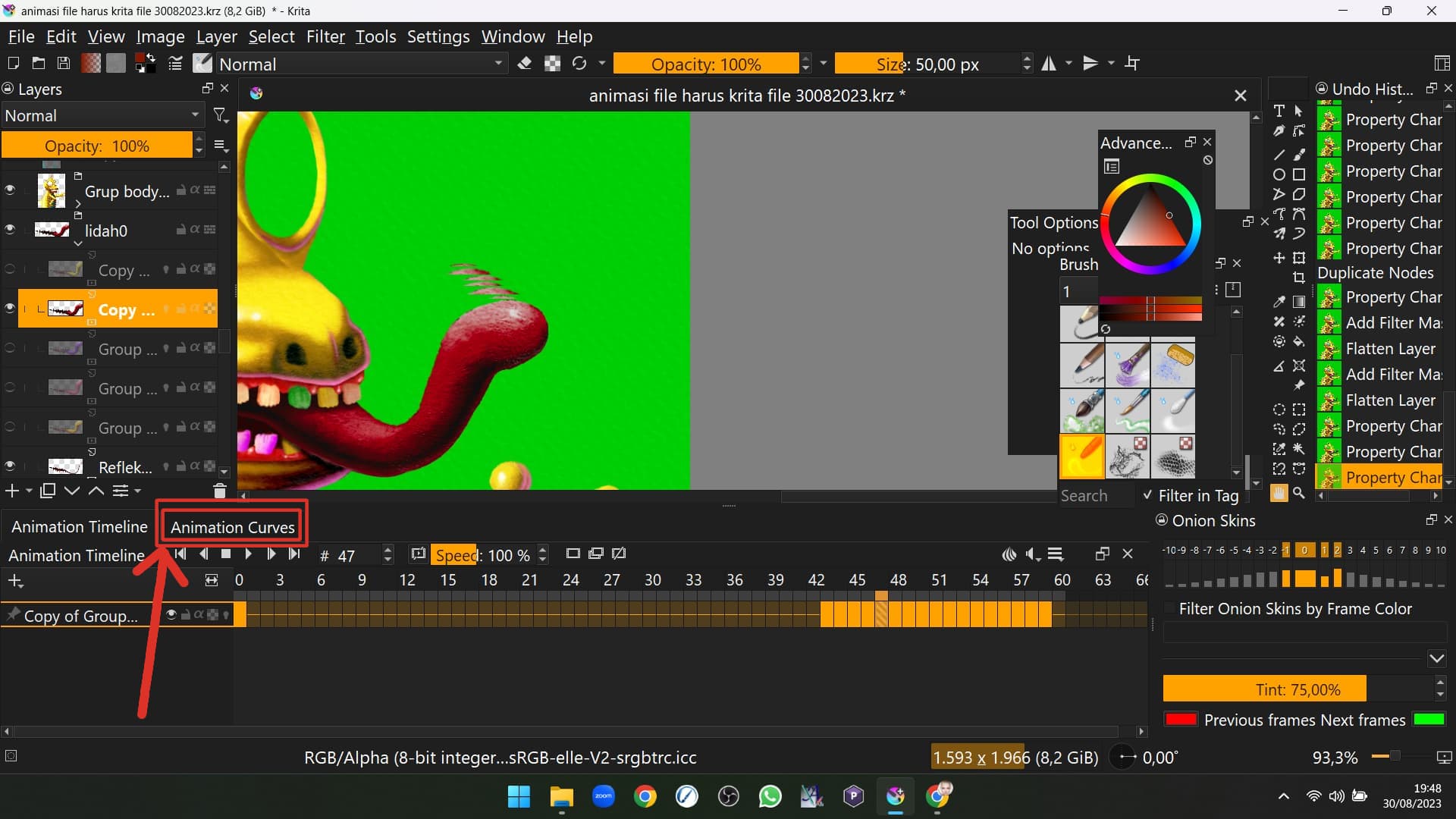This screenshot has width=1456, height=819.
Task: Click the Previous frames red color swatch
Action: [x=1181, y=720]
